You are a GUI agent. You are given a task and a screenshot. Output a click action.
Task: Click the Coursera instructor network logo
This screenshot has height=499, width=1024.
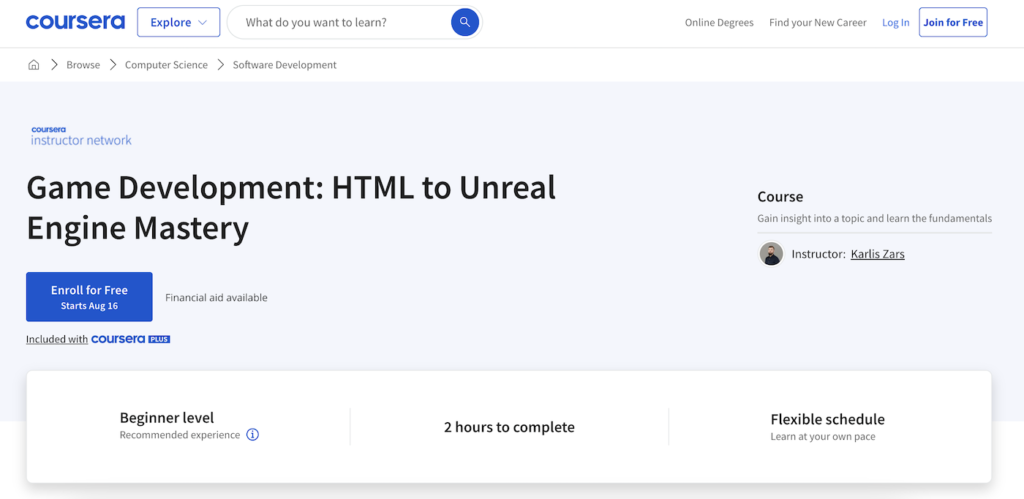click(x=81, y=136)
